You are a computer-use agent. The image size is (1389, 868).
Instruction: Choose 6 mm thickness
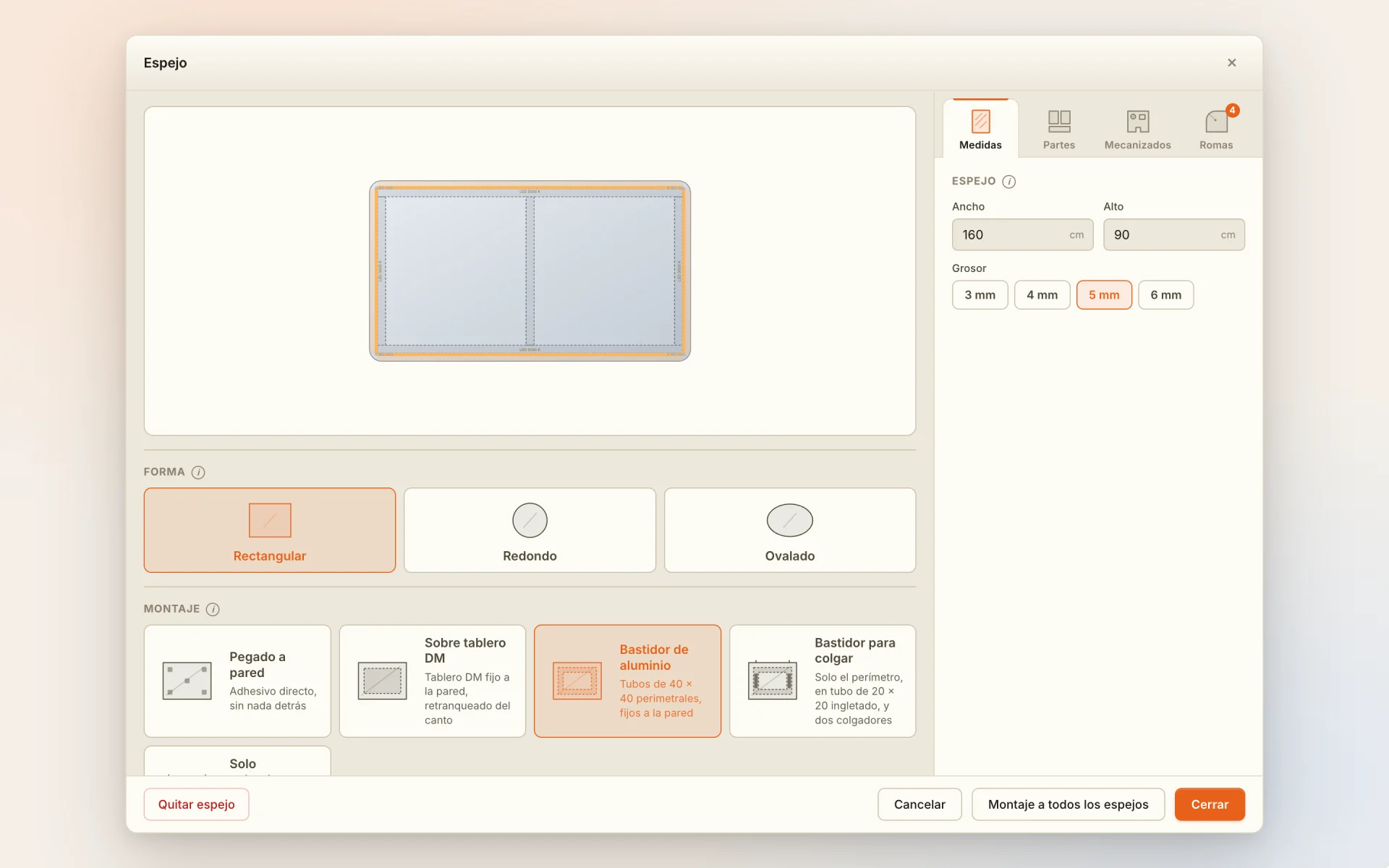[1165, 295]
